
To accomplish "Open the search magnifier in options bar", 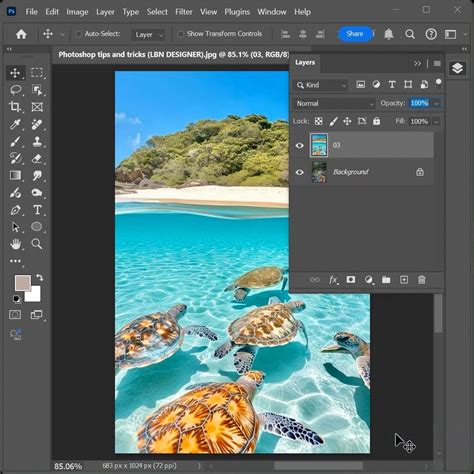I will tap(410, 34).
